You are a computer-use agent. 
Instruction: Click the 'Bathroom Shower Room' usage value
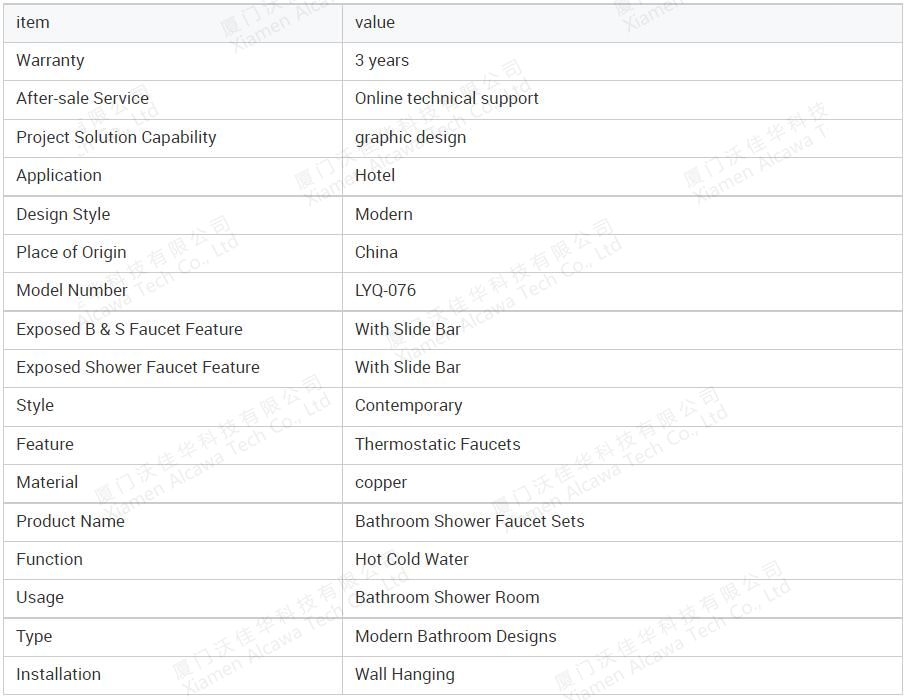447,598
